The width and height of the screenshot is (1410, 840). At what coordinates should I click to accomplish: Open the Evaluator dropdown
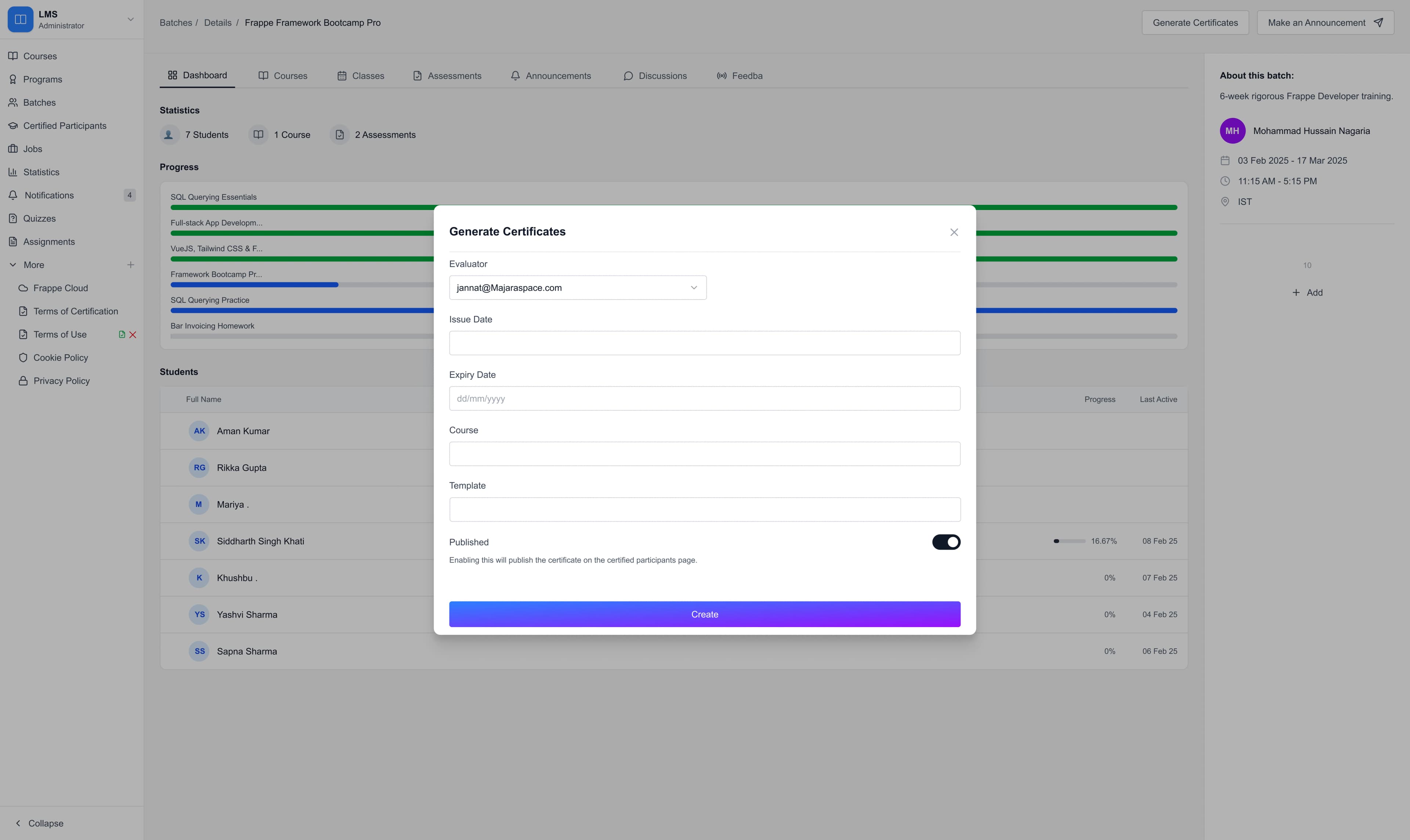(x=577, y=287)
